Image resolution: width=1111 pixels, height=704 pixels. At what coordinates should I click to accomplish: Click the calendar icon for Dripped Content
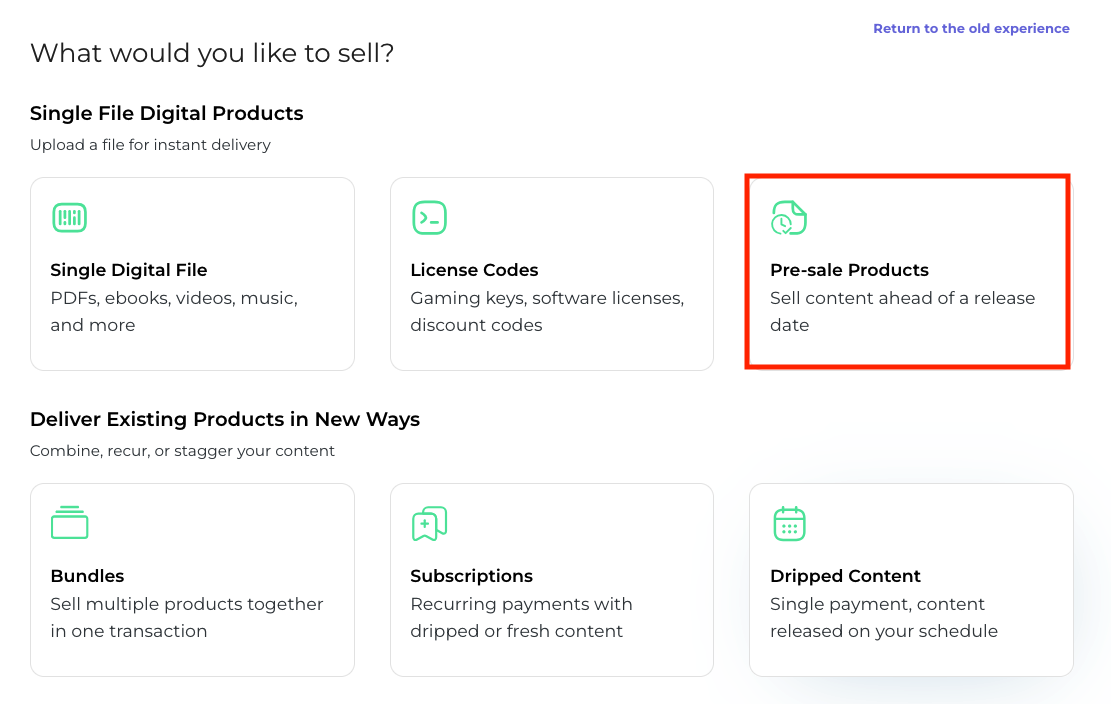[789, 524]
